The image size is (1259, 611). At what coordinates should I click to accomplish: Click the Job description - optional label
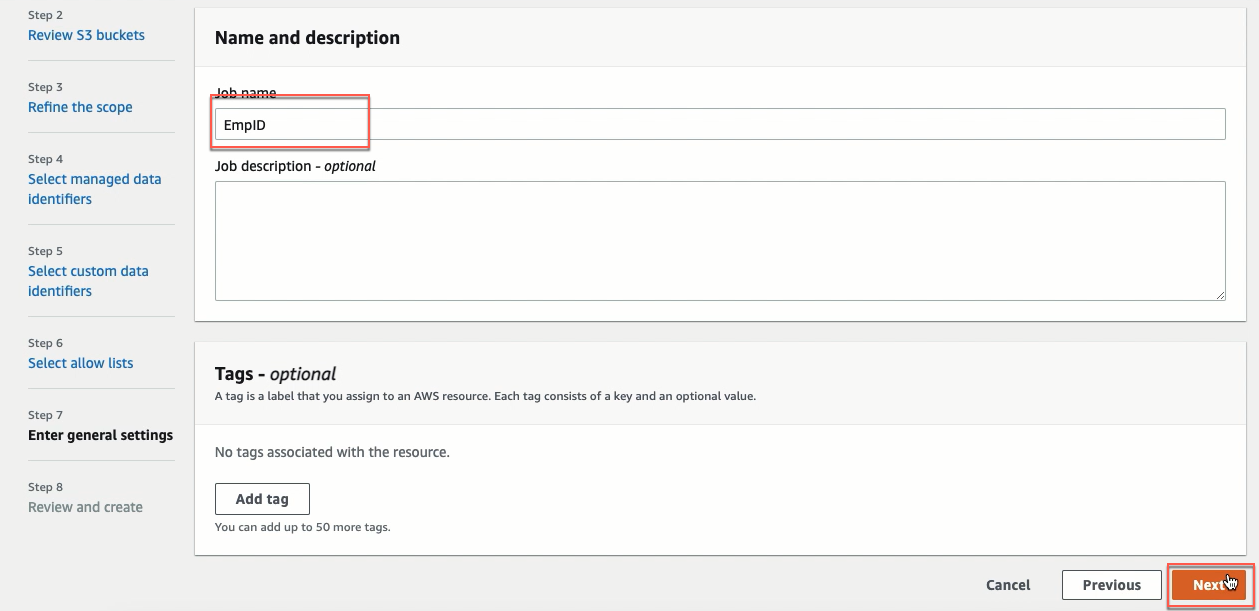point(295,166)
